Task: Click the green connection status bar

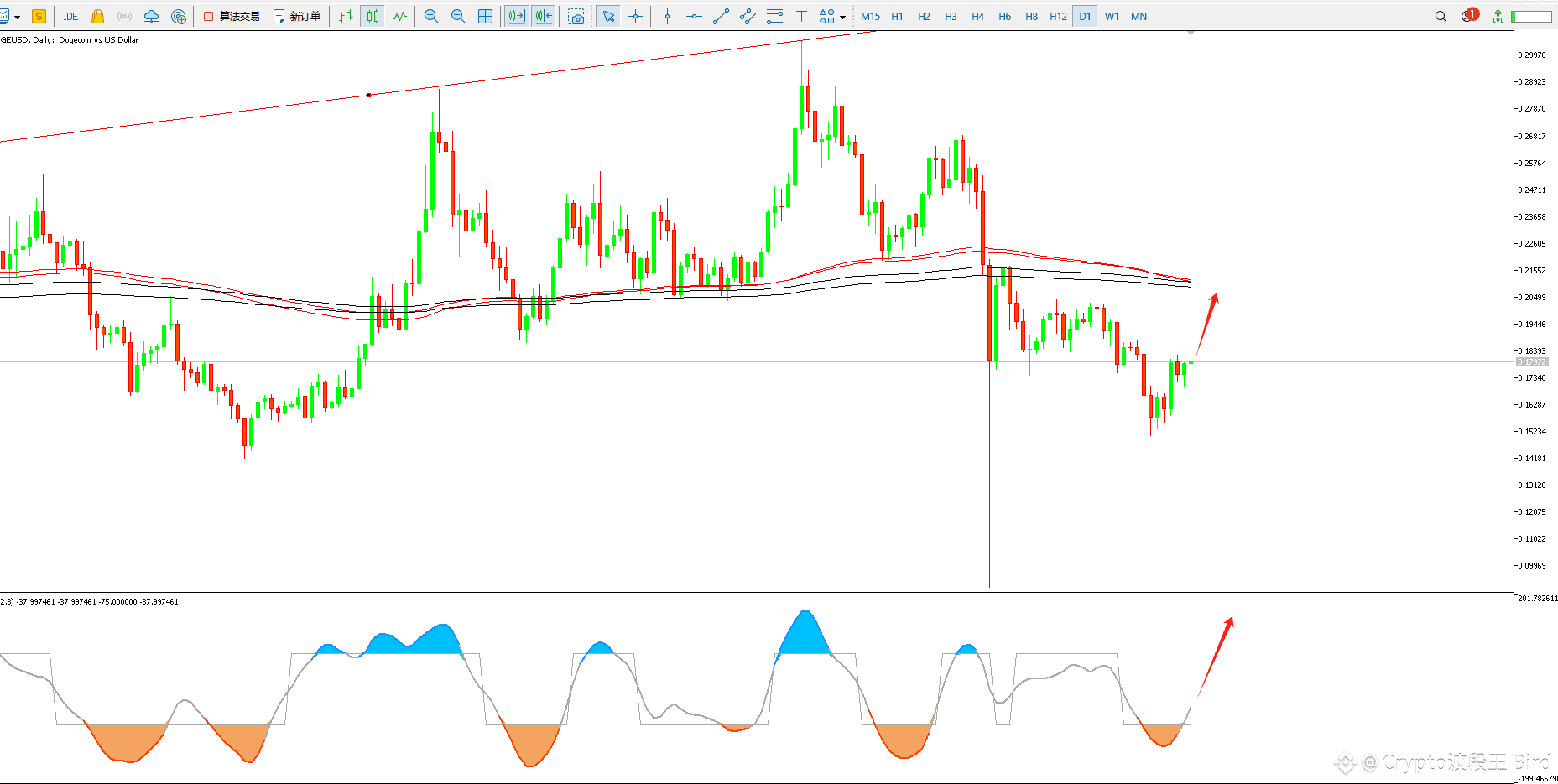Action: pyautogui.click(x=1531, y=16)
